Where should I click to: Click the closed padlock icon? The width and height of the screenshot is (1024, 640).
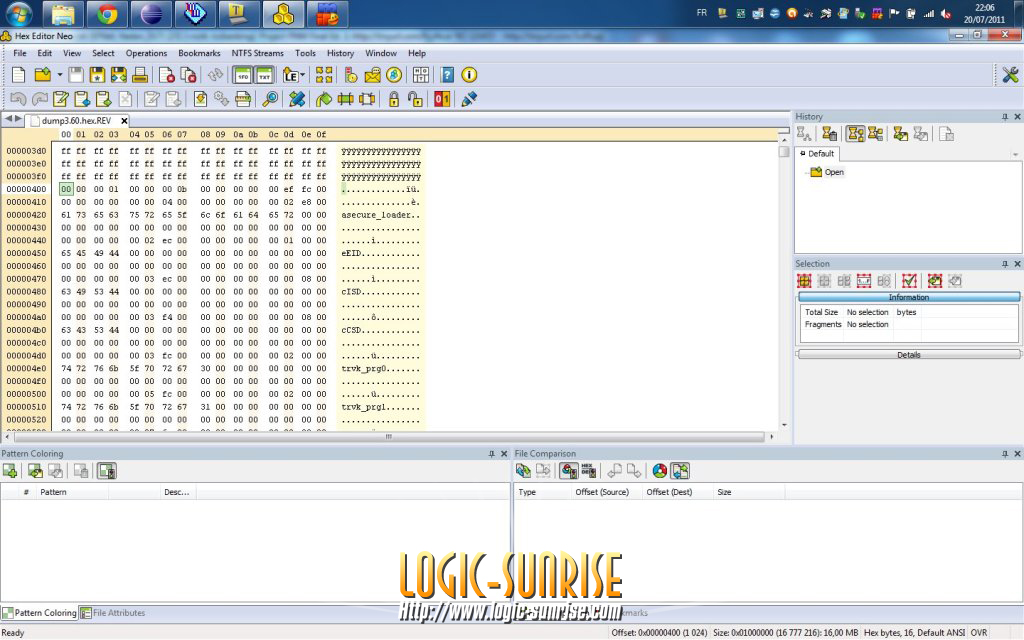[394, 99]
